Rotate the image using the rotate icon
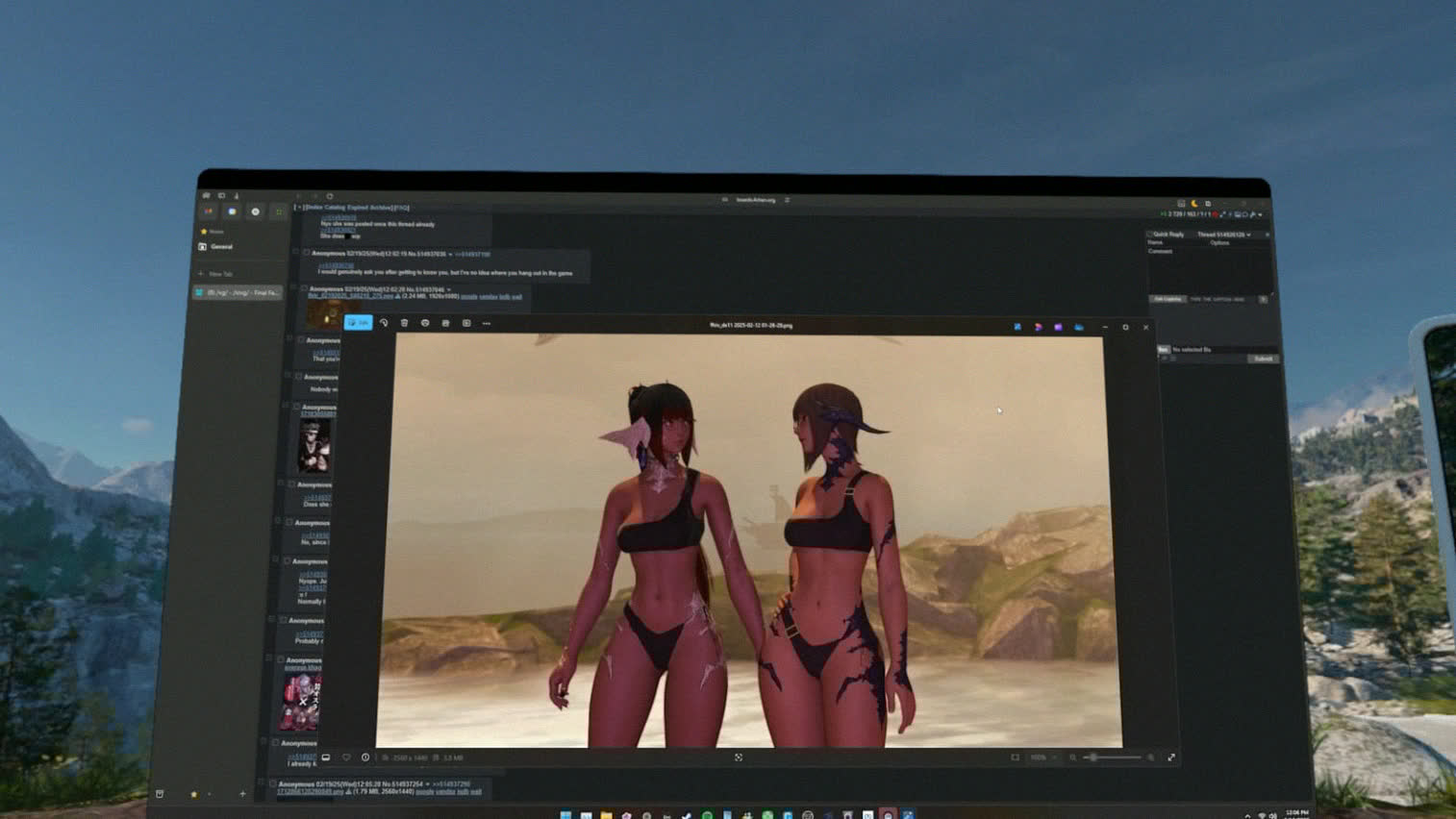Image resolution: width=1456 pixels, height=819 pixels. pos(384,323)
